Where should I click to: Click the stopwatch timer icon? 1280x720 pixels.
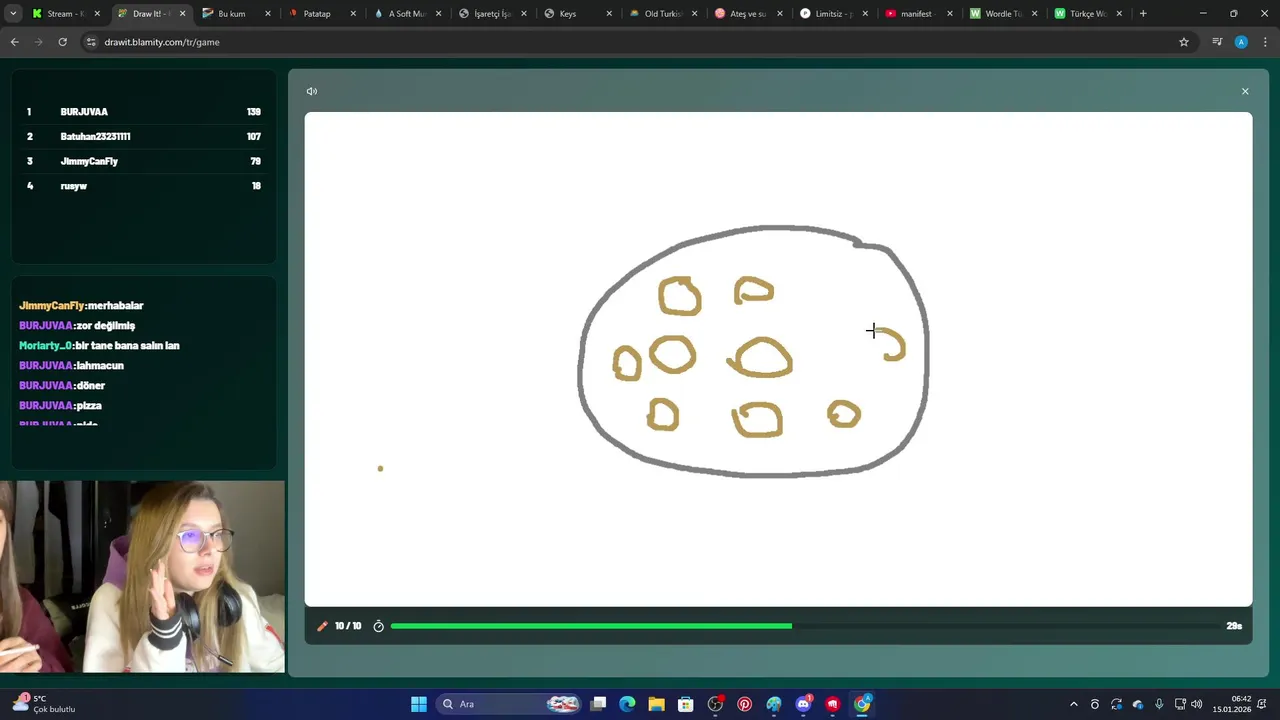[x=378, y=626]
